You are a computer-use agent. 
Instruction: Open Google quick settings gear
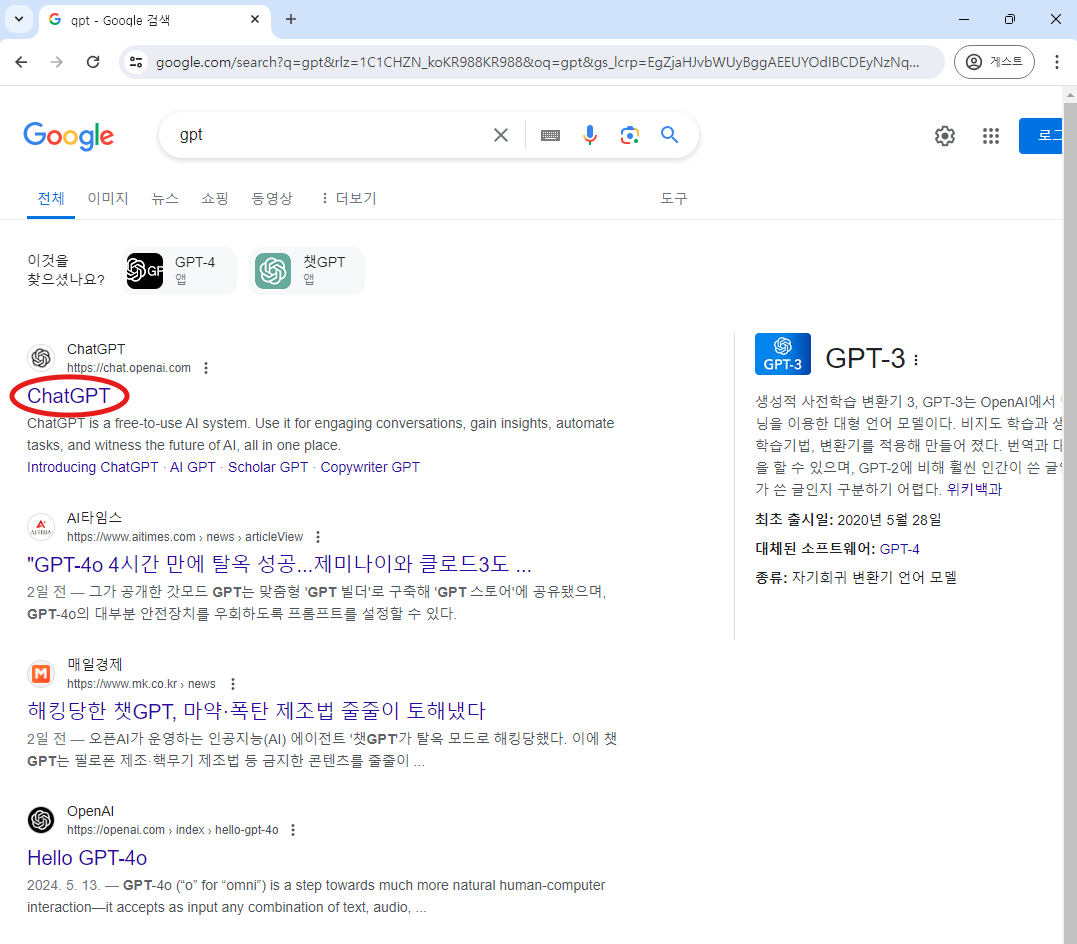pos(944,135)
